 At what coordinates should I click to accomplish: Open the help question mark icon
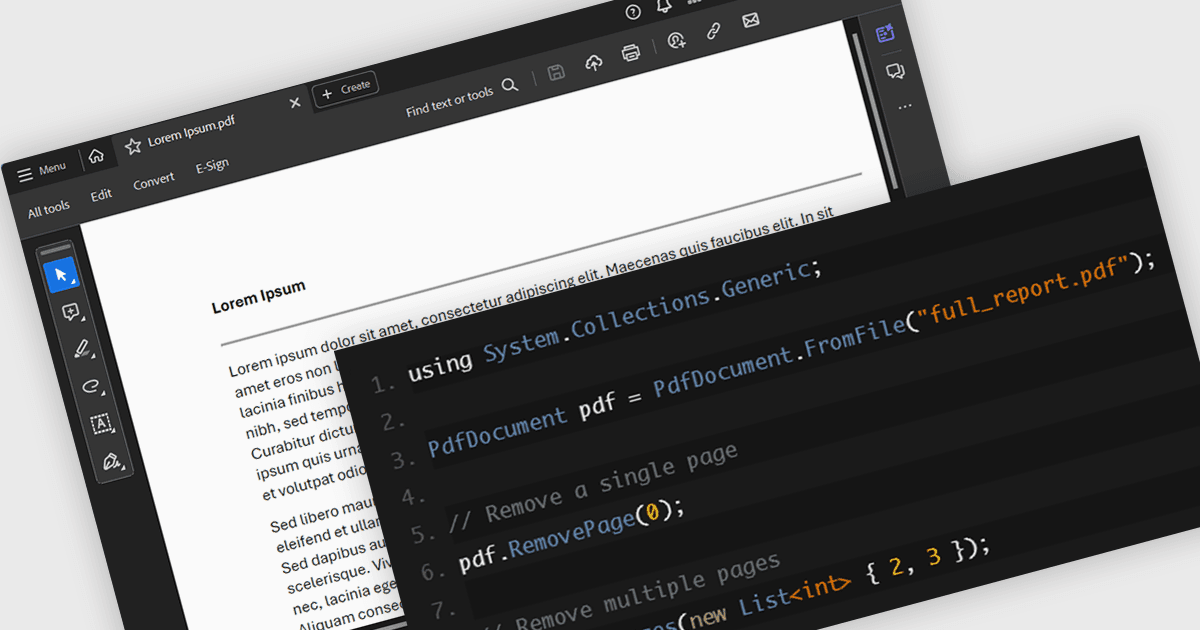633,12
